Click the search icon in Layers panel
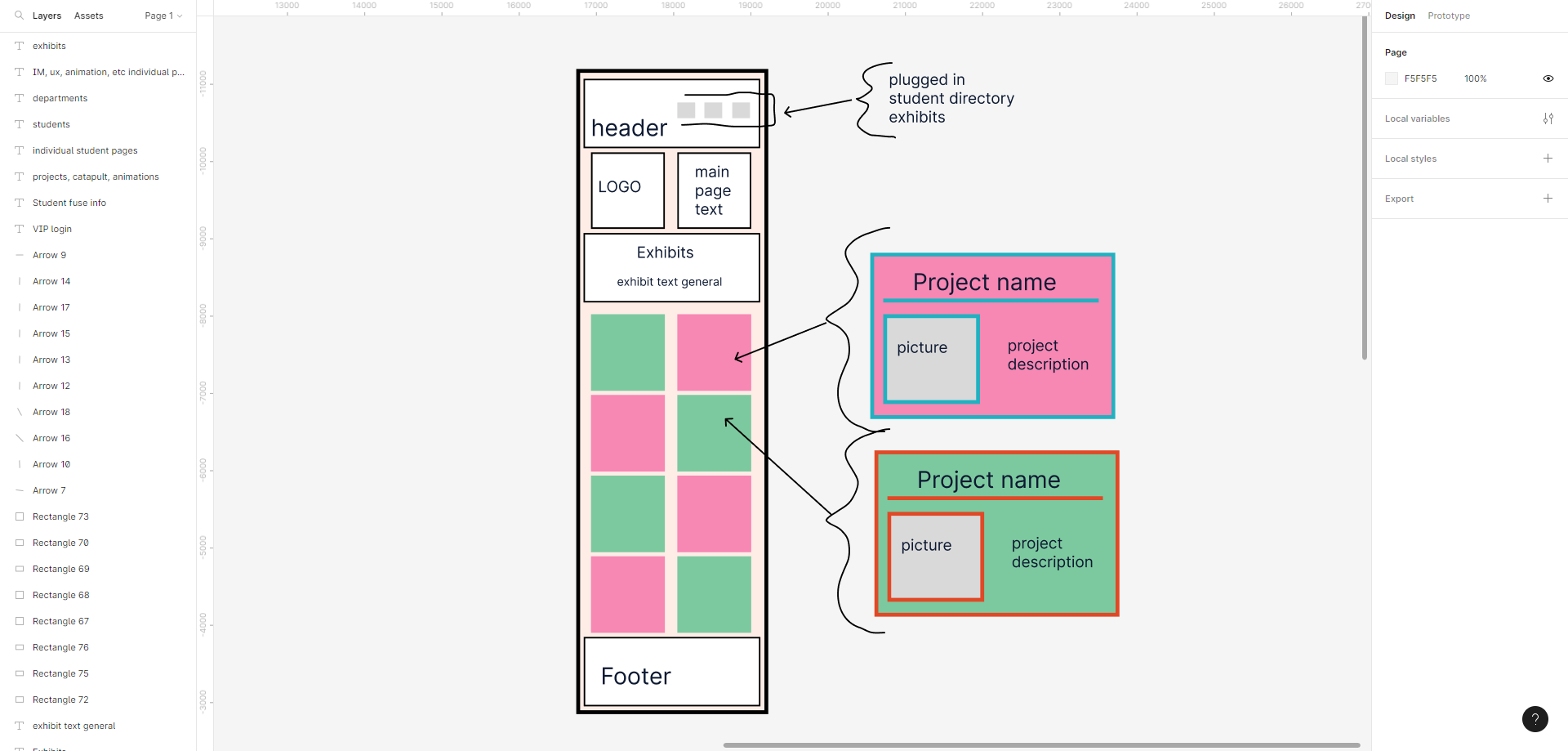Screen dimensions: 1568x751 tap(19, 16)
